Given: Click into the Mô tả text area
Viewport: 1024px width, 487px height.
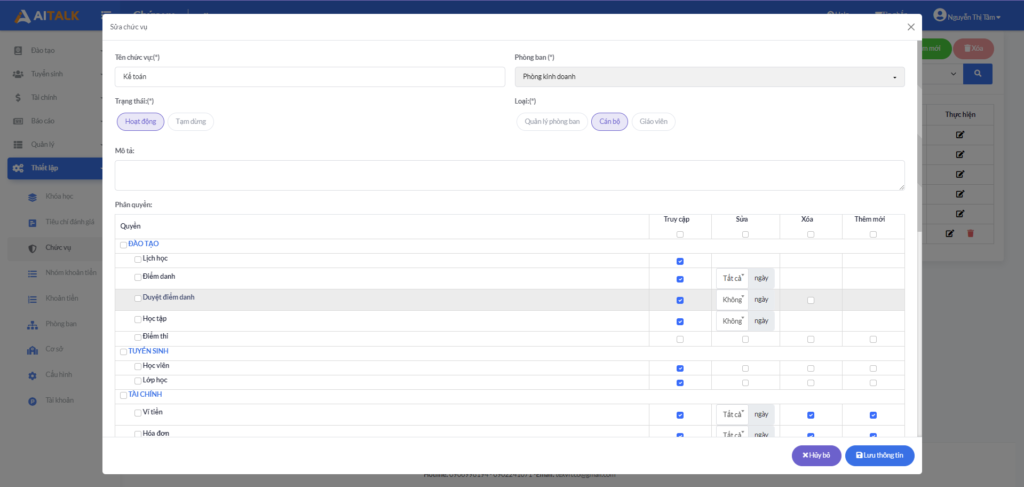Looking at the screenshot, I should click(x=509, y=175).
